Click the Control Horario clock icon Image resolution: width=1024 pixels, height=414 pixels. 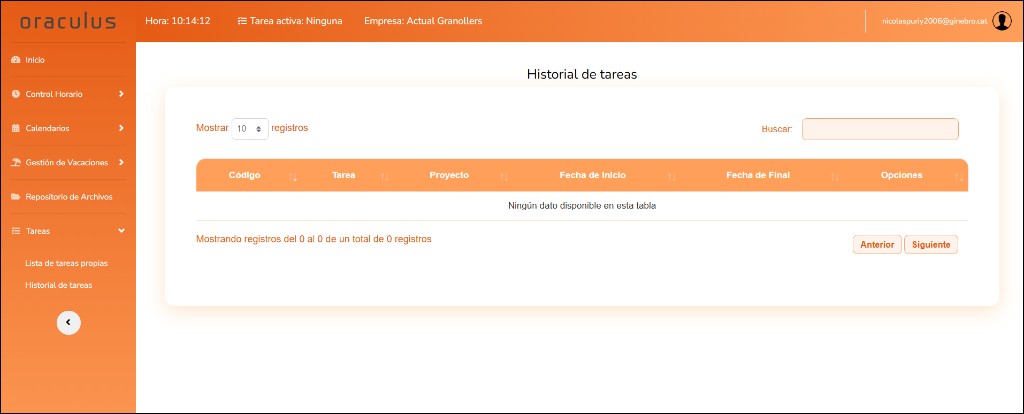[x=16, y=94]
